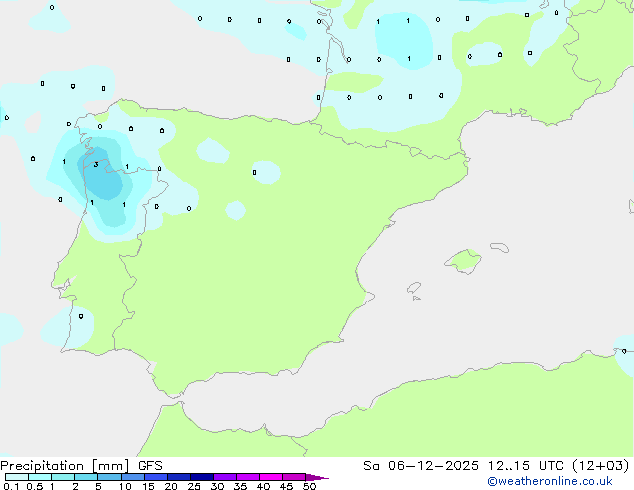Click the 2–5 mm legend color swatch
The image size is (634, 490).
86,477
